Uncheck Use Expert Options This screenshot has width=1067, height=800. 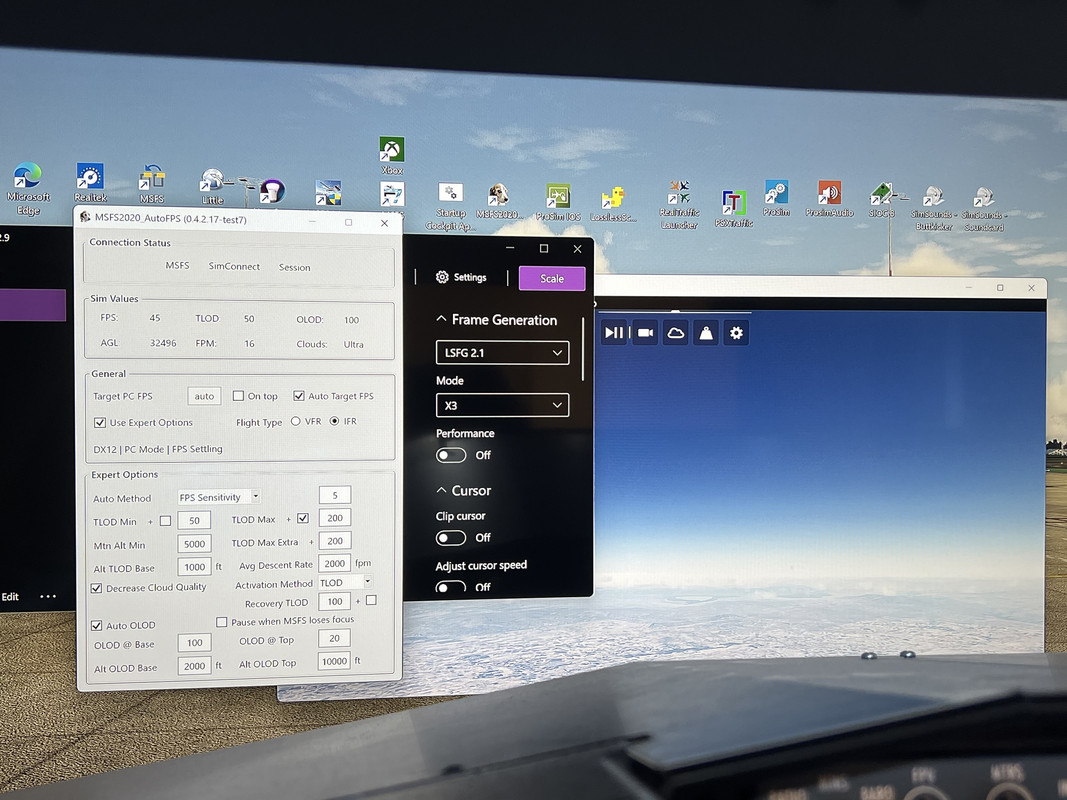100,422
